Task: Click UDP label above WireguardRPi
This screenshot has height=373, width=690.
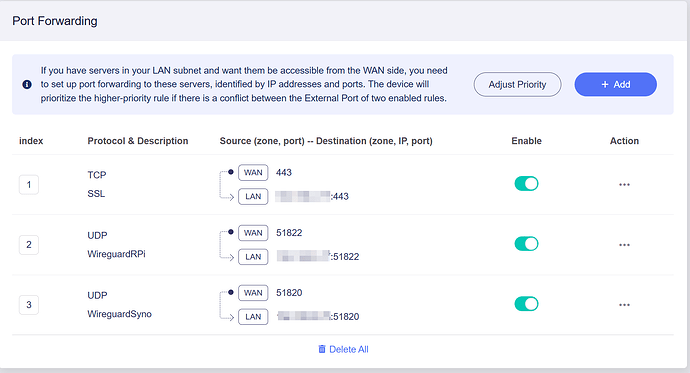Action: tap(97, 235)
